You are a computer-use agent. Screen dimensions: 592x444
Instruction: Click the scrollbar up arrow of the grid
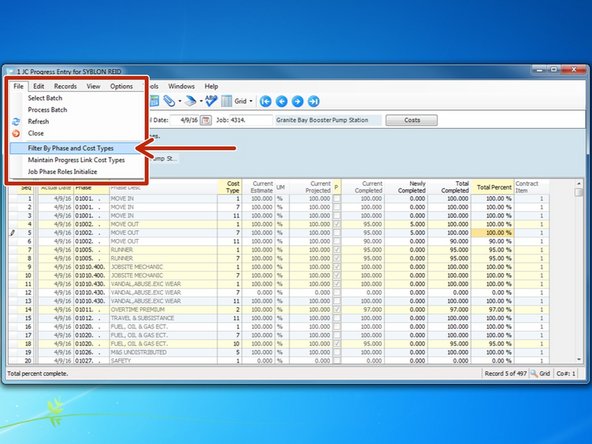pos(579,183)
